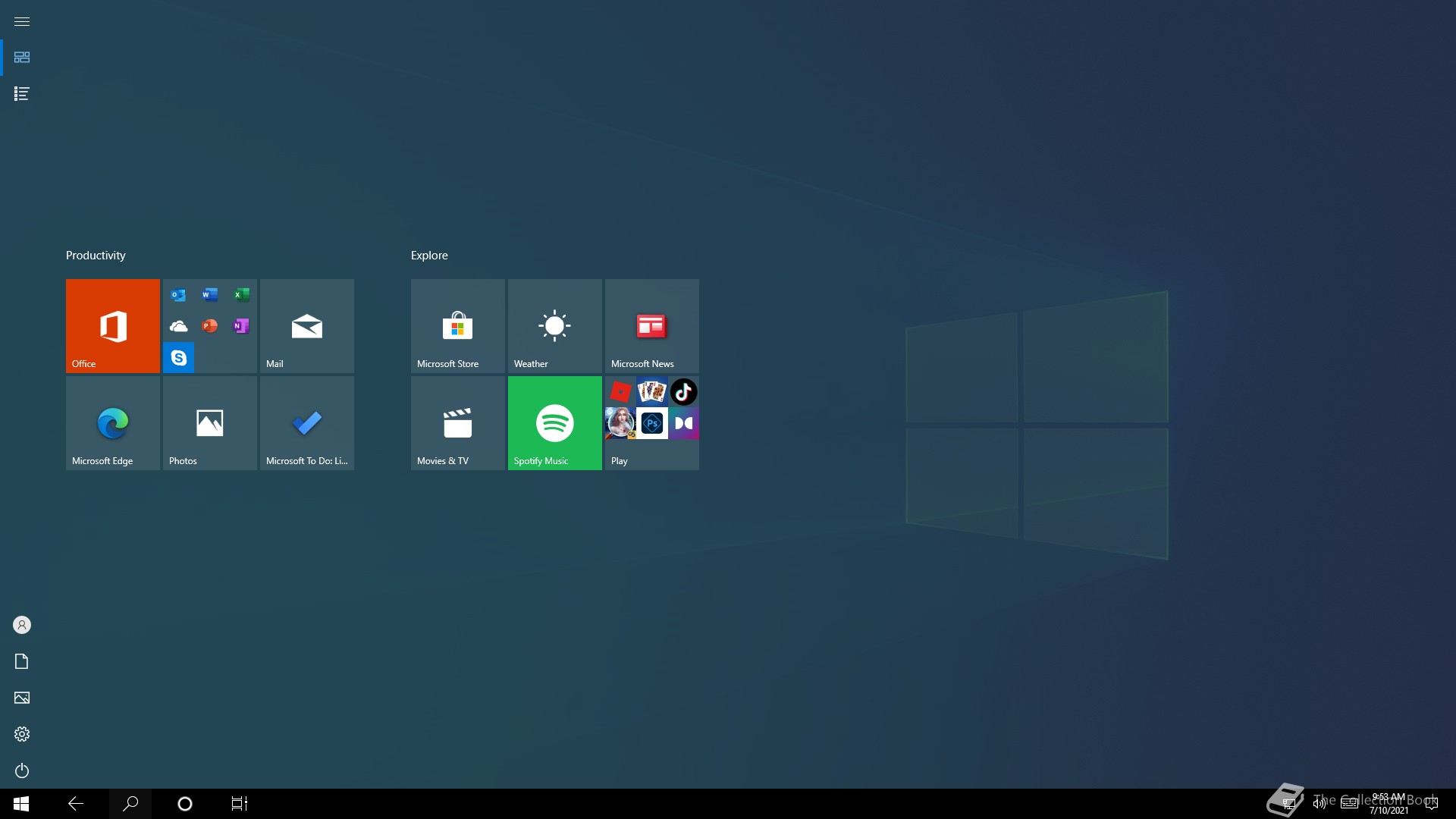Open the user account menu
The height and width of the screenshot is (819, 1456).
(22, 625)
